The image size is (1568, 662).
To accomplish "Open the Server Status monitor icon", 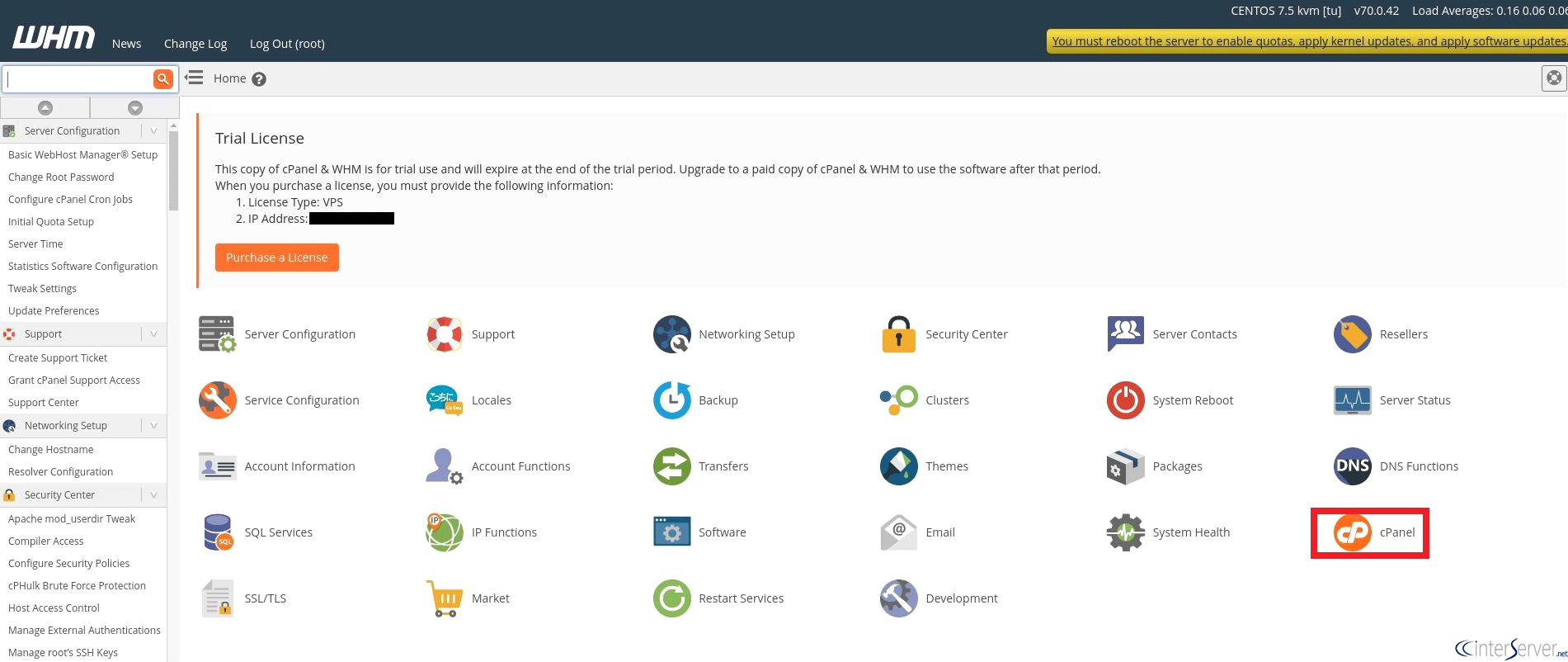I will (x=1353, y=400).
